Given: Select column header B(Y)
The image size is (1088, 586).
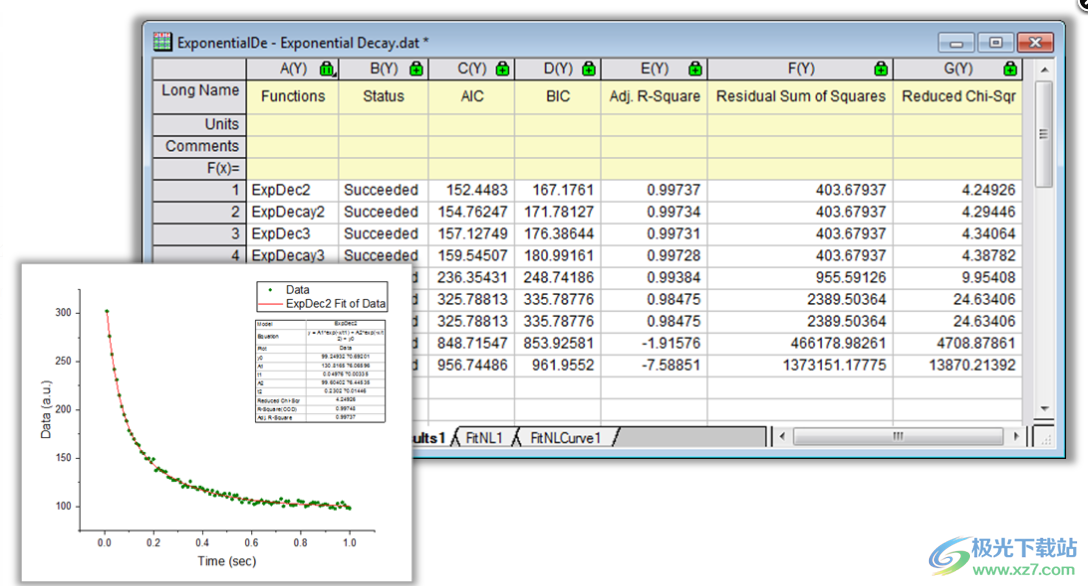Looking at the screenshot, I should (x=383, y=69).
